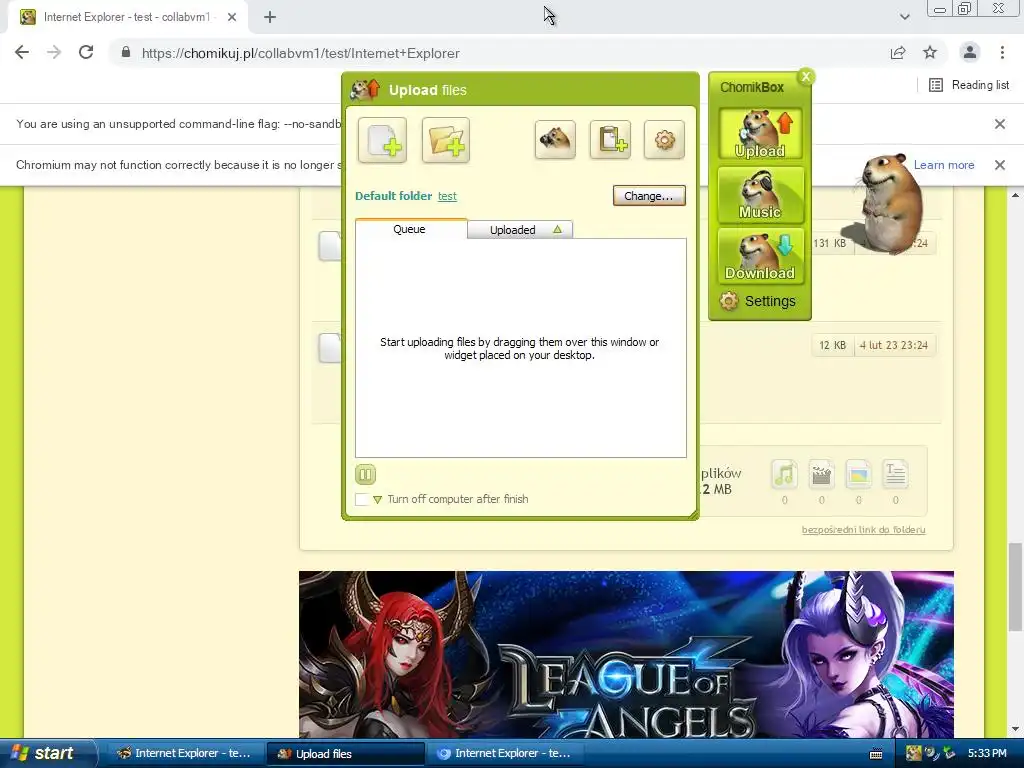The image size is (1024, 768).
Task: Open the browser profile icon
Action: (970, 53)
